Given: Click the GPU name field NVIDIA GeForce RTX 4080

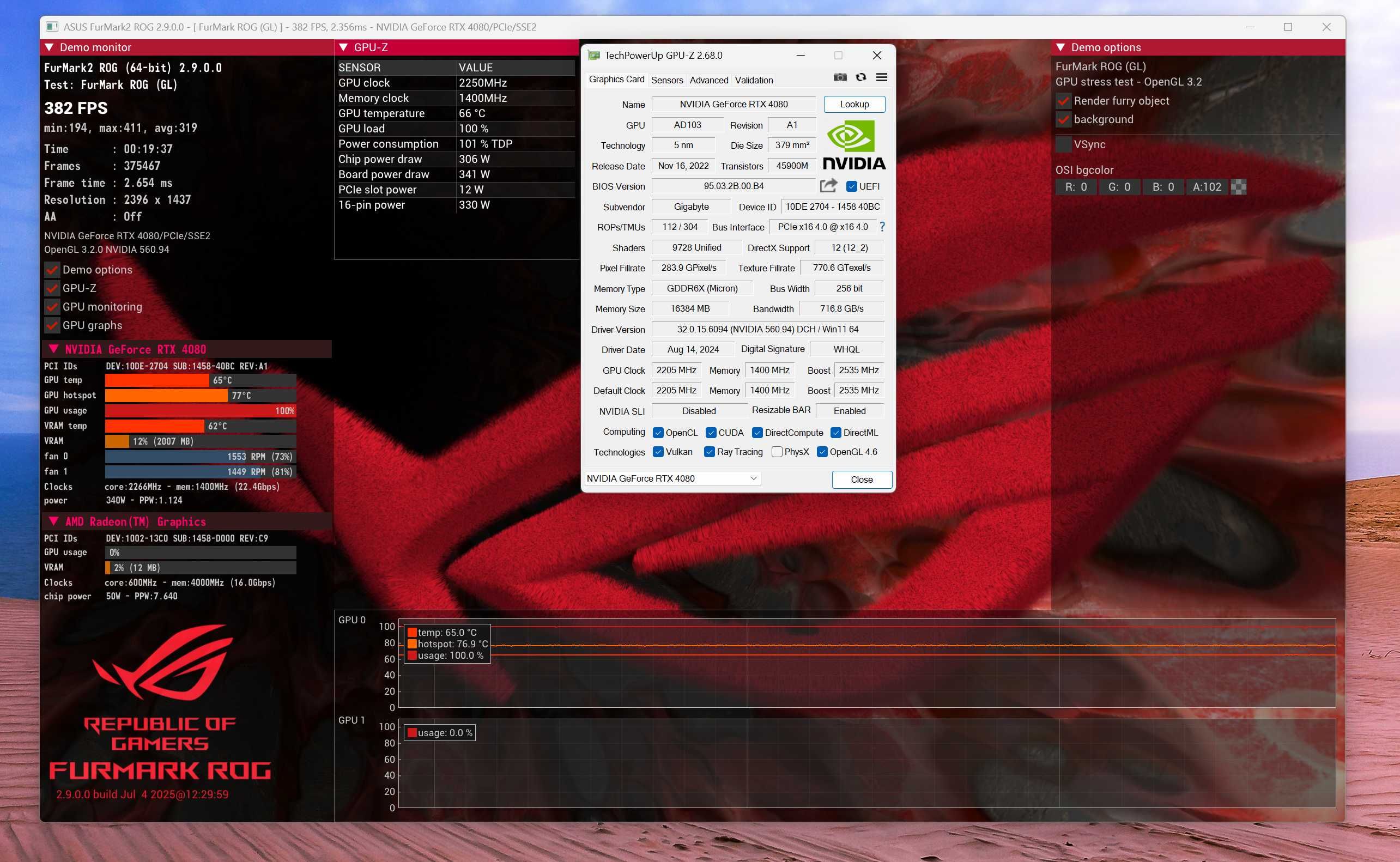Looking at the screenshot, I should (734, 104).
